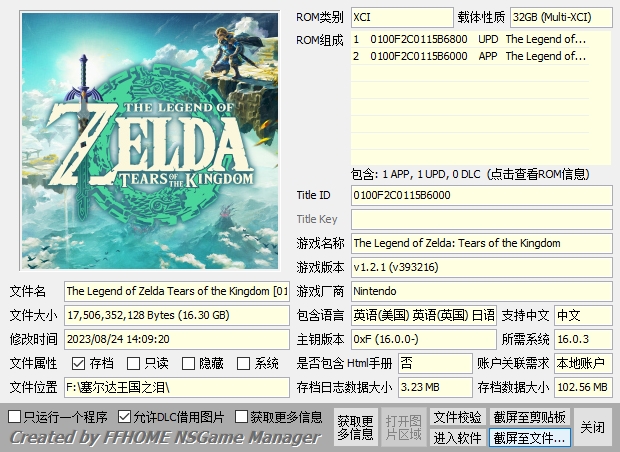Check the 获取更多信息 checkbox
The image size is (620, 452).
(x=242, y=416)
